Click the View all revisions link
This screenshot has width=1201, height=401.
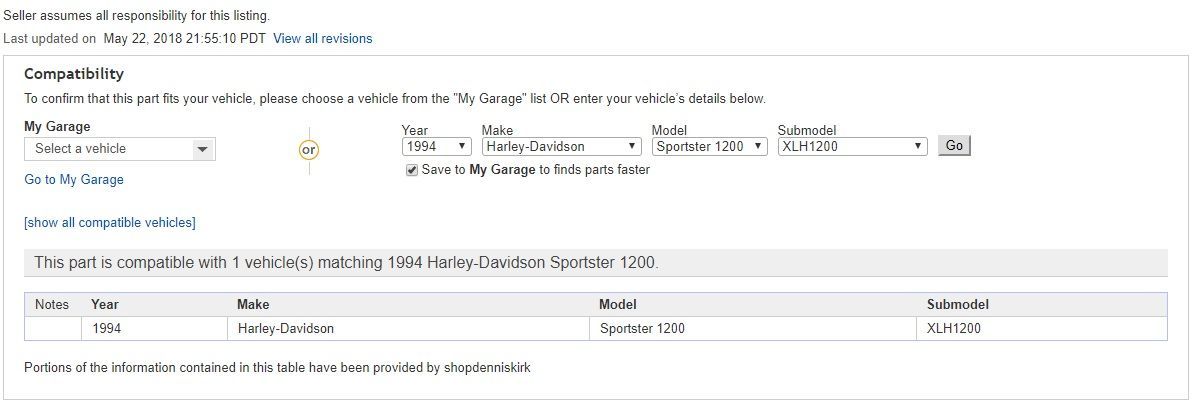(322, 39)
